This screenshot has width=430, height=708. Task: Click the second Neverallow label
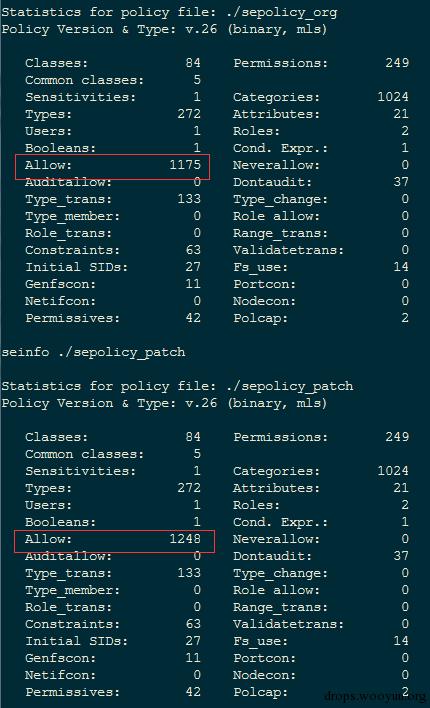tap(276, 539)
